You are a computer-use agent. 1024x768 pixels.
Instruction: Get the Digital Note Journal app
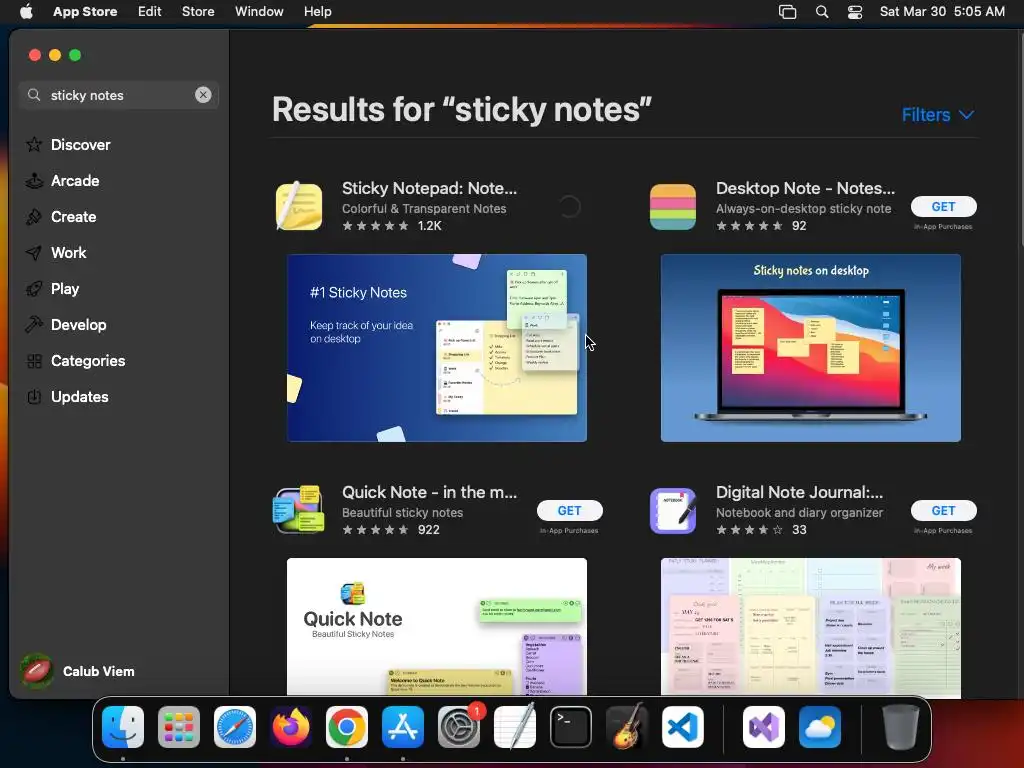[943, 510]
